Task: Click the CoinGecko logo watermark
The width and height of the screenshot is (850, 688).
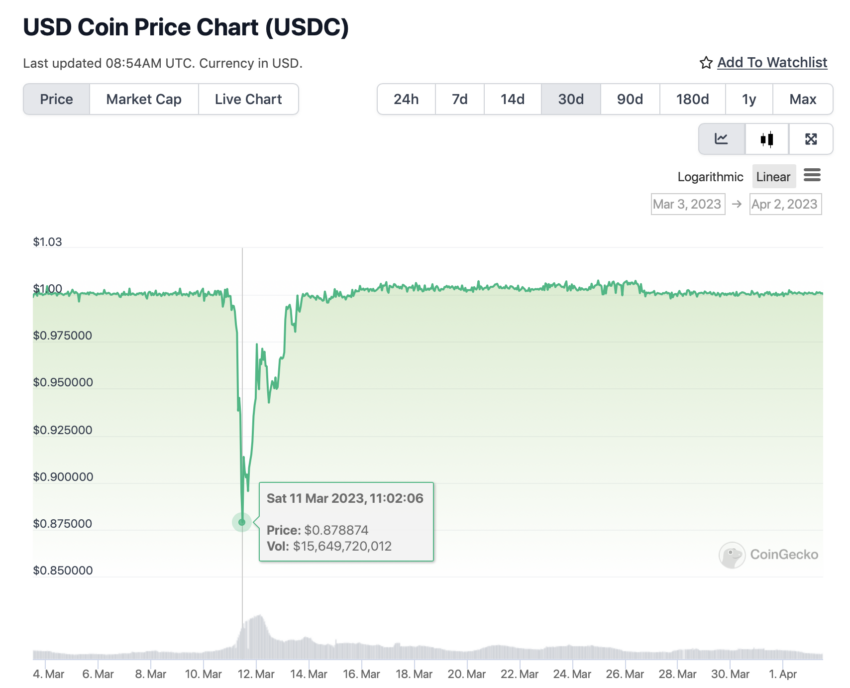Action: pyautogui.click(x=769, y=554)
